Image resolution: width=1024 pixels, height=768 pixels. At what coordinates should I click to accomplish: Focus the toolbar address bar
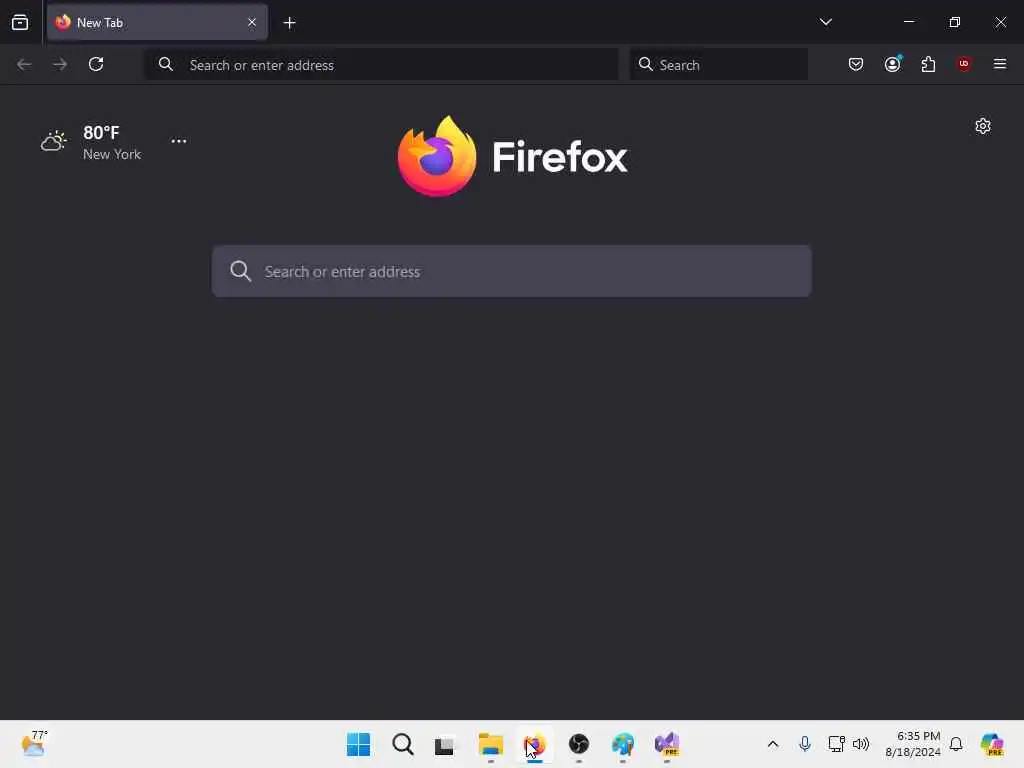pyautogui.click(x=381, y=65)
